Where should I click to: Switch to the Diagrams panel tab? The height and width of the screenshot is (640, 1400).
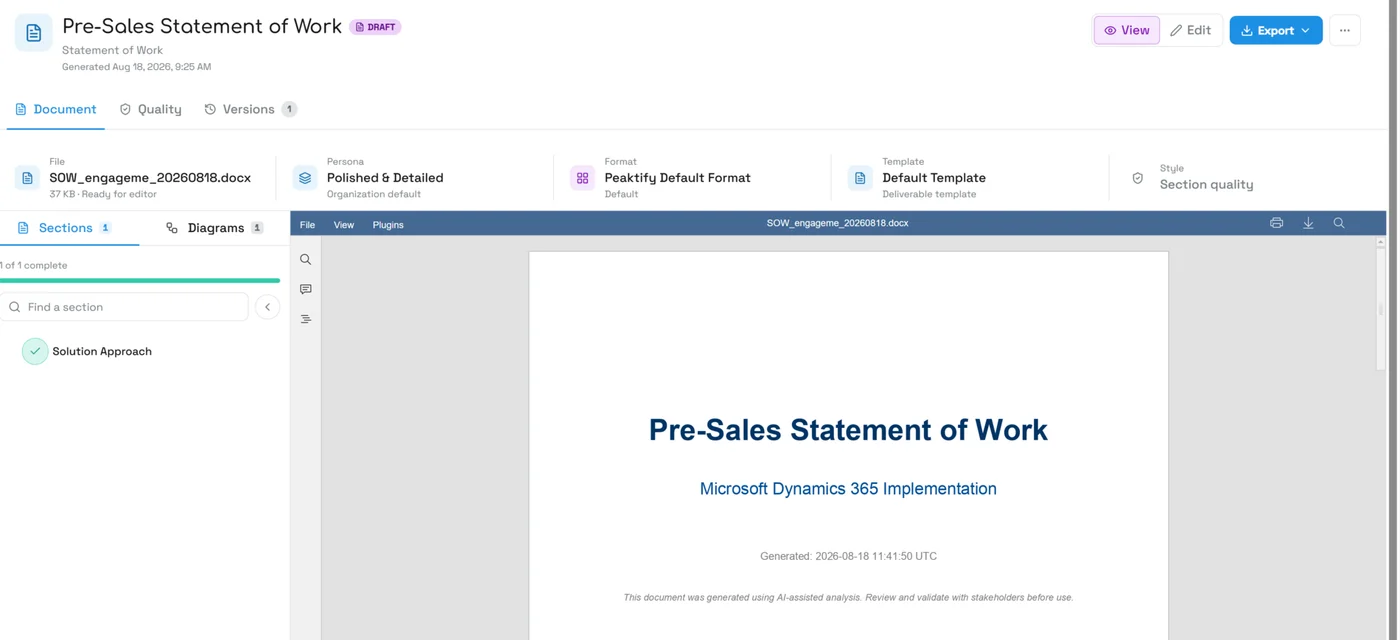pos(215,228)
